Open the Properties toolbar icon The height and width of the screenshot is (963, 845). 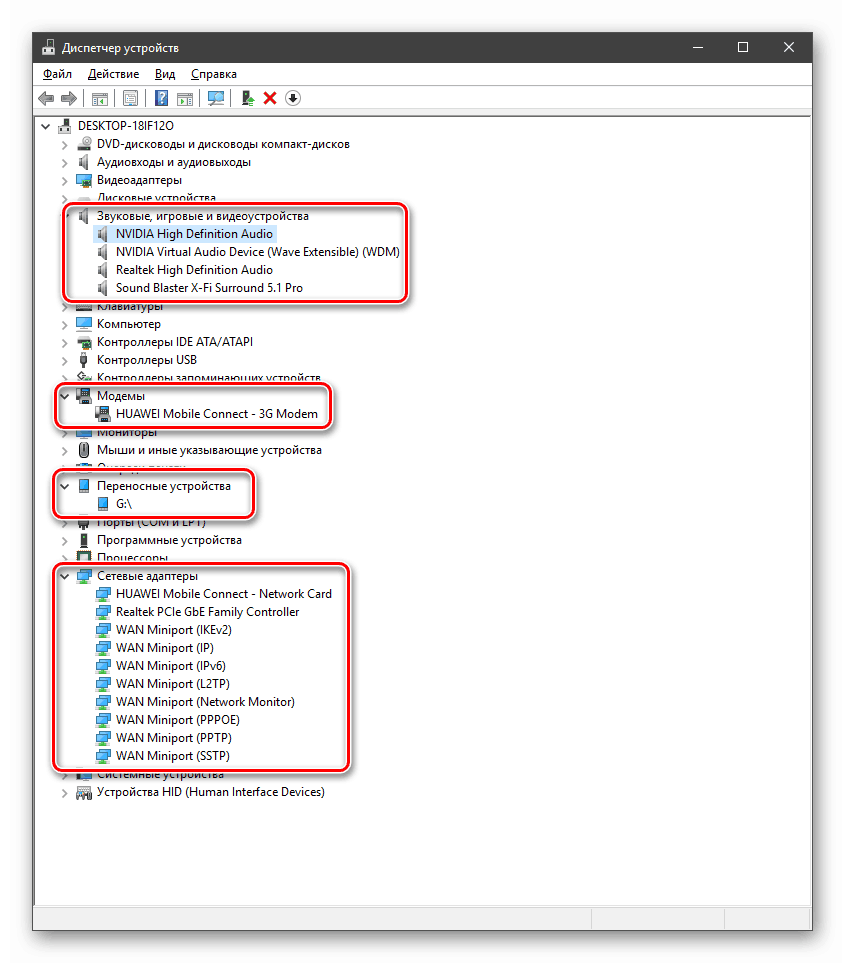click(130, 98)
